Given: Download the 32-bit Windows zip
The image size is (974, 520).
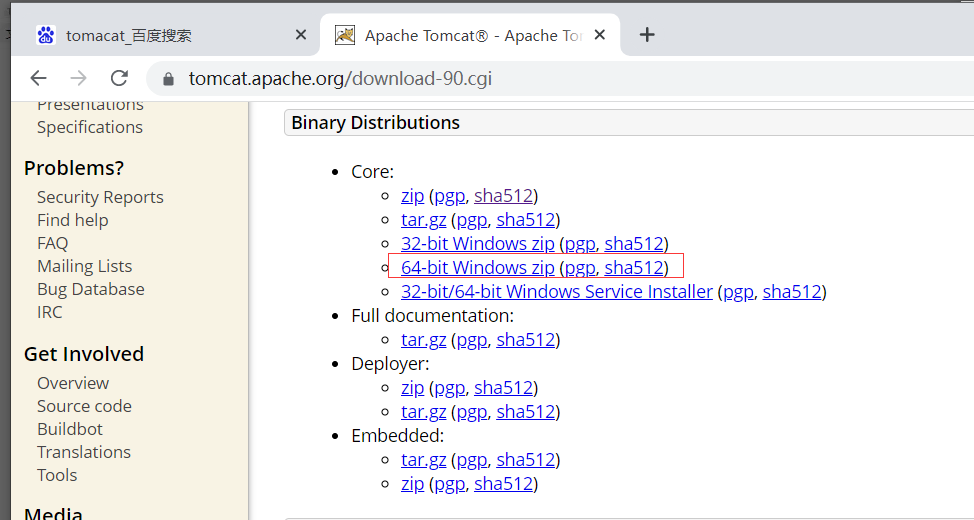Looking at the screenshot, I should click(x=477, y=243).
